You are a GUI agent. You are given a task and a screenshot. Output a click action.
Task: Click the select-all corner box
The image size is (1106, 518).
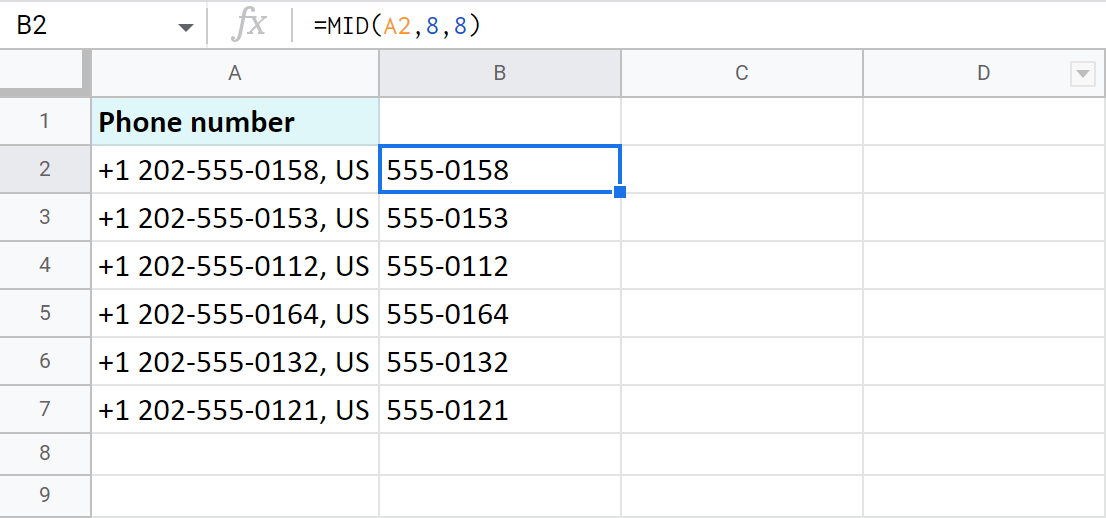click(45, 73)
